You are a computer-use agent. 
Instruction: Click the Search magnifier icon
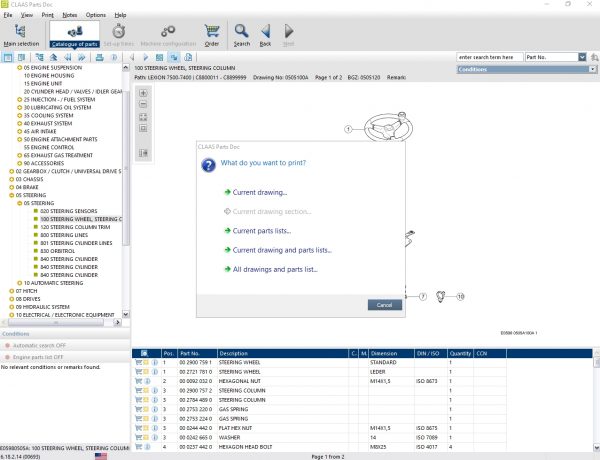pos(241,36)
